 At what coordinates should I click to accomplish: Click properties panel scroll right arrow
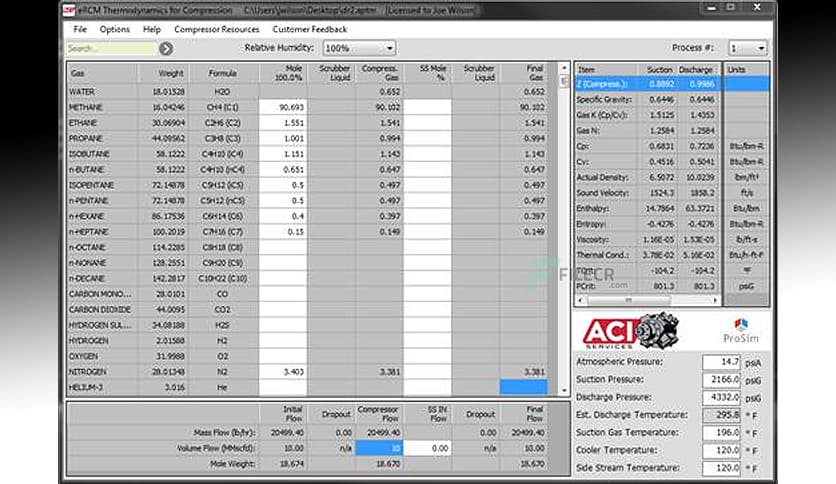click(715, 301)
